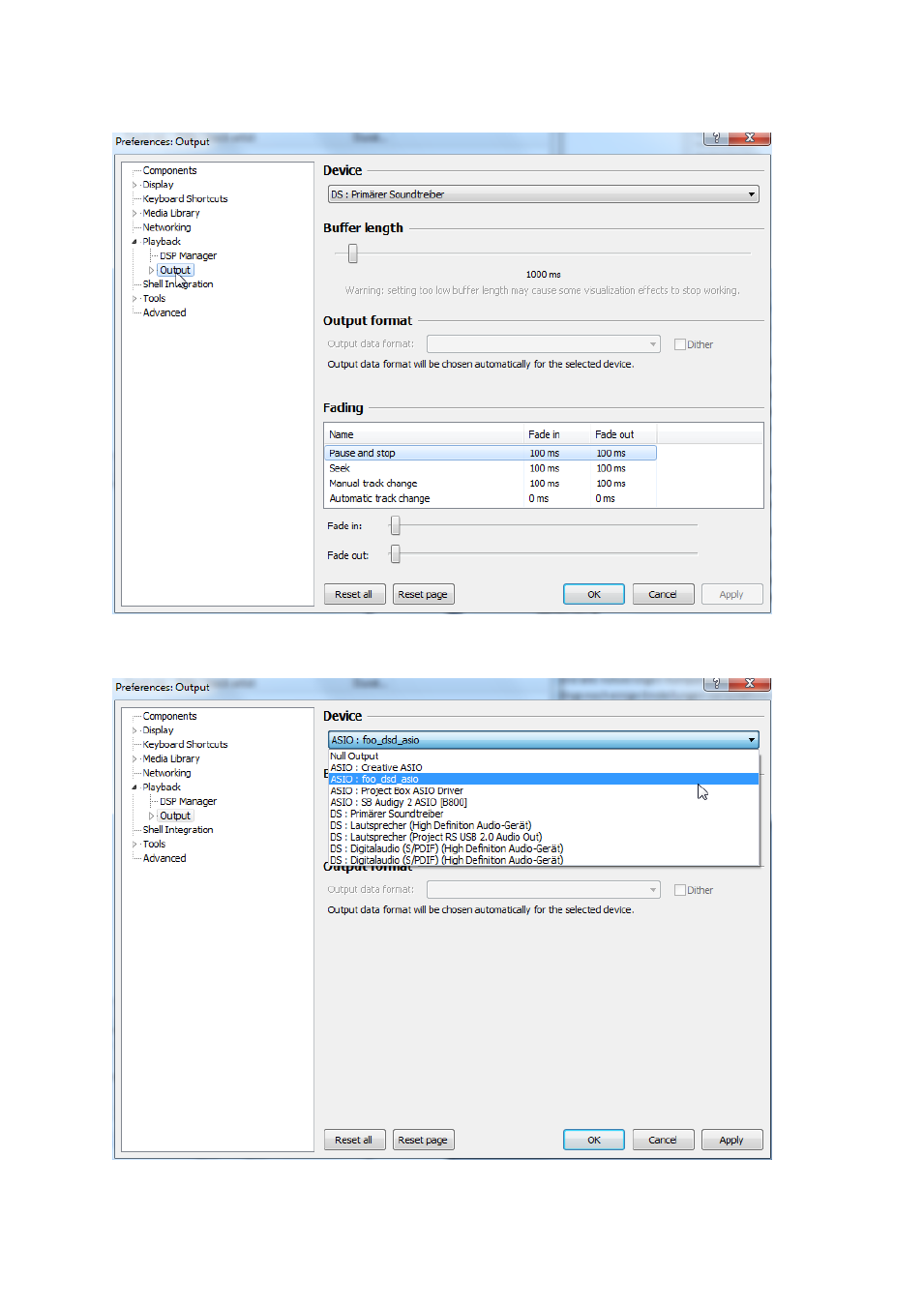The image size is (924, 1306).
Task: Click Reset page in upper Preferences window
Action: [423, 594]
